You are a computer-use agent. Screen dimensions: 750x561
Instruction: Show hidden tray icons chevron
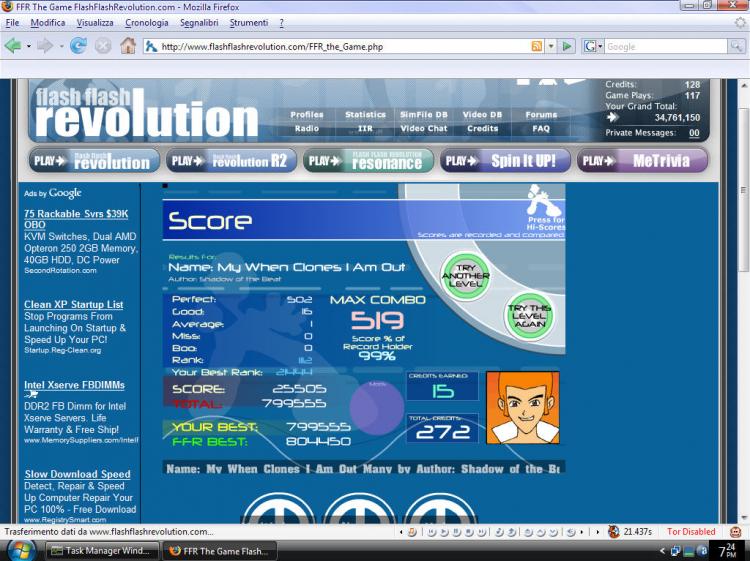coord(663,551)
